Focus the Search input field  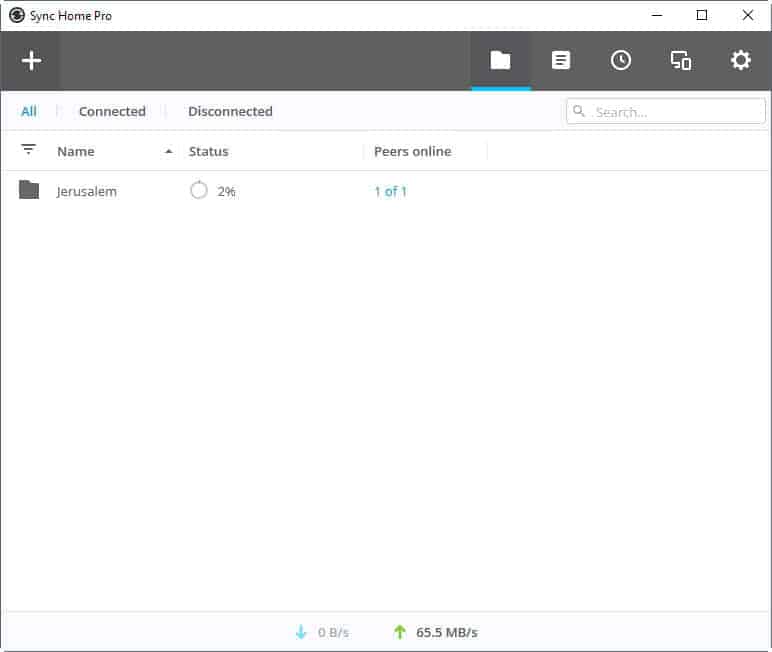click(x=666, y=111)
